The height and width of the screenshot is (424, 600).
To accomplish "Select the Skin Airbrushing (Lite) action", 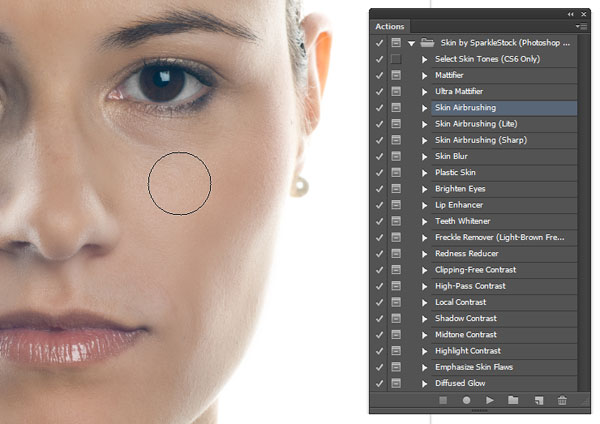I will pos(504,124).
